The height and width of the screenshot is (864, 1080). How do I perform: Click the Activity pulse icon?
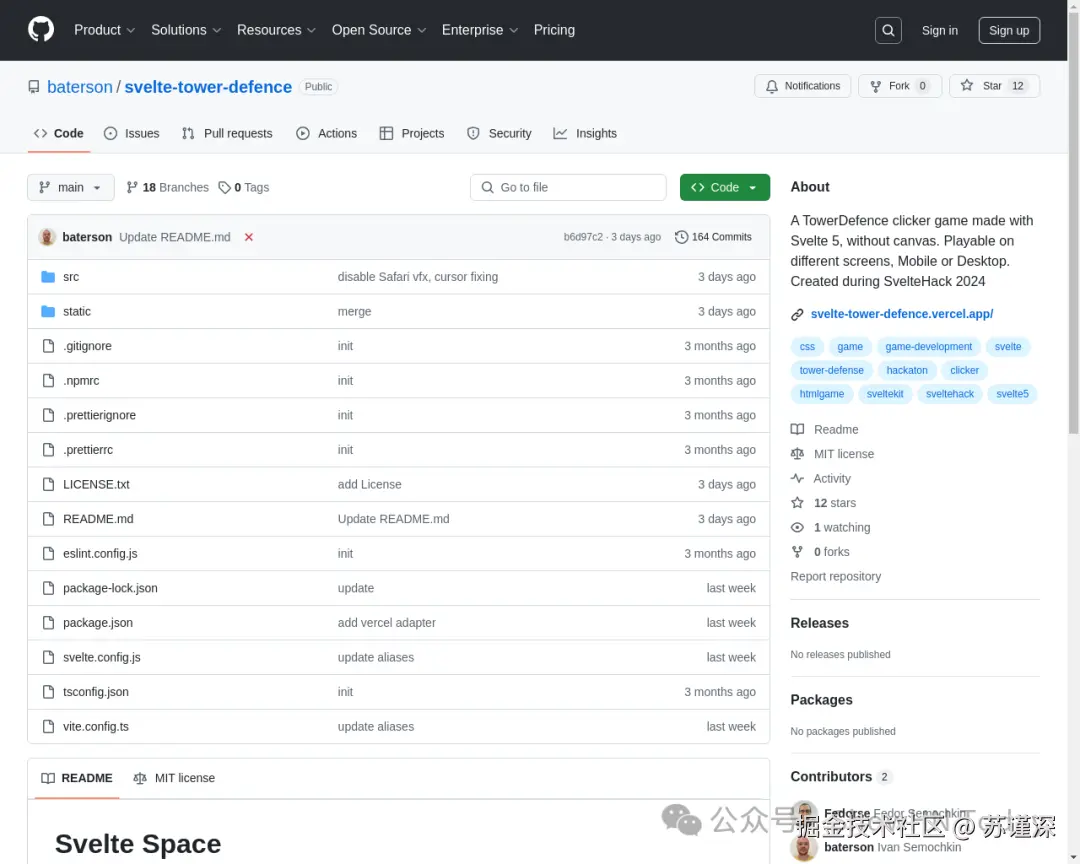point(797,478)
